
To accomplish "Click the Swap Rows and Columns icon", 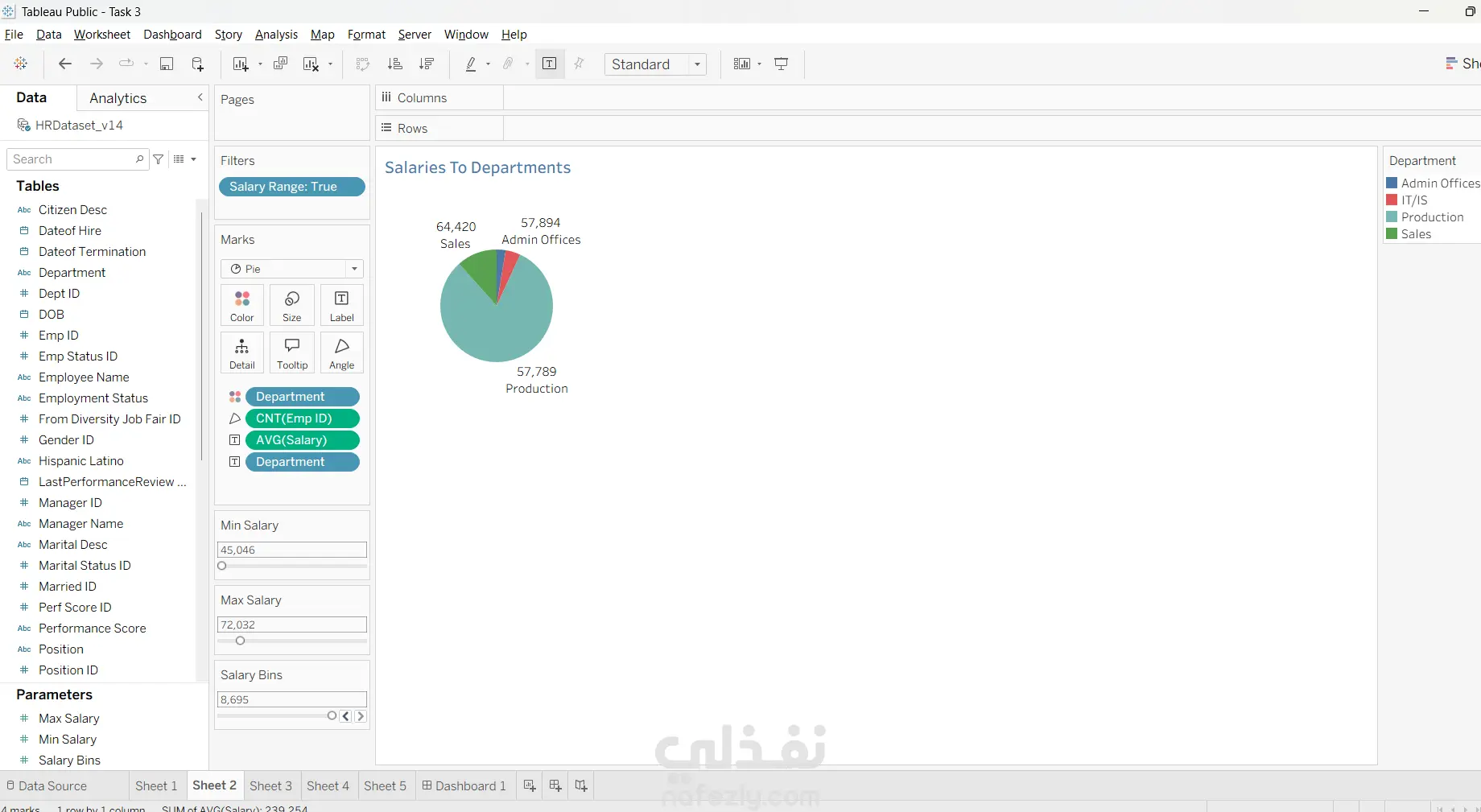I will click(x=363, y=64).
